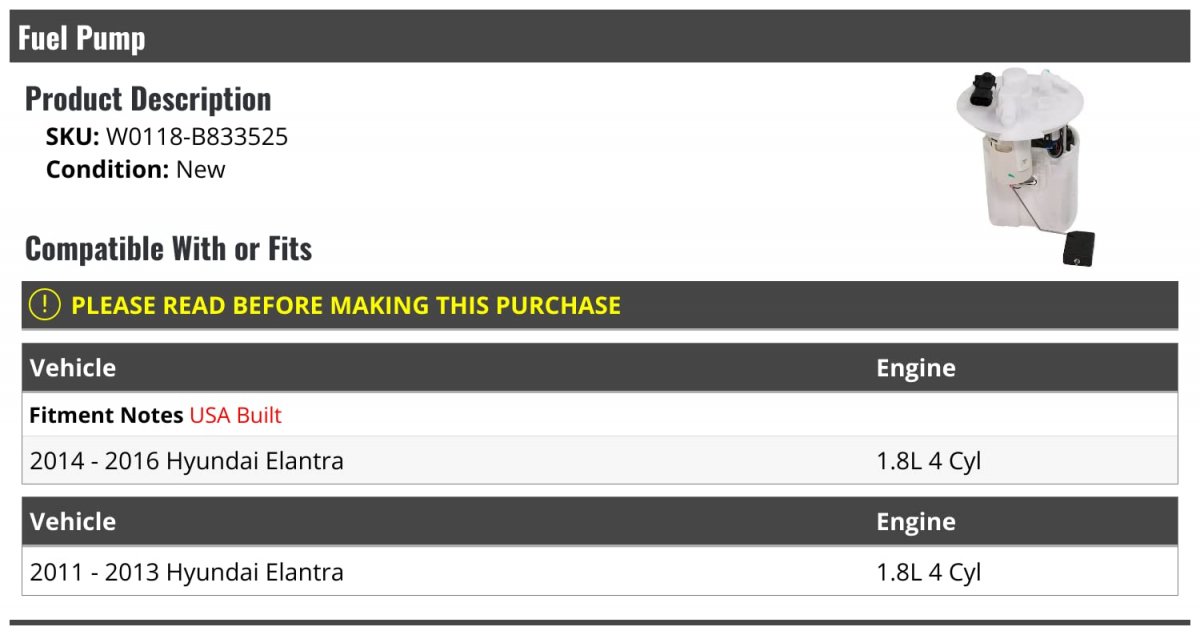Viewport: 1200px width, 635px height.
Task: Click the bold 'Condition:' label
Action: (x=108, y=169)
